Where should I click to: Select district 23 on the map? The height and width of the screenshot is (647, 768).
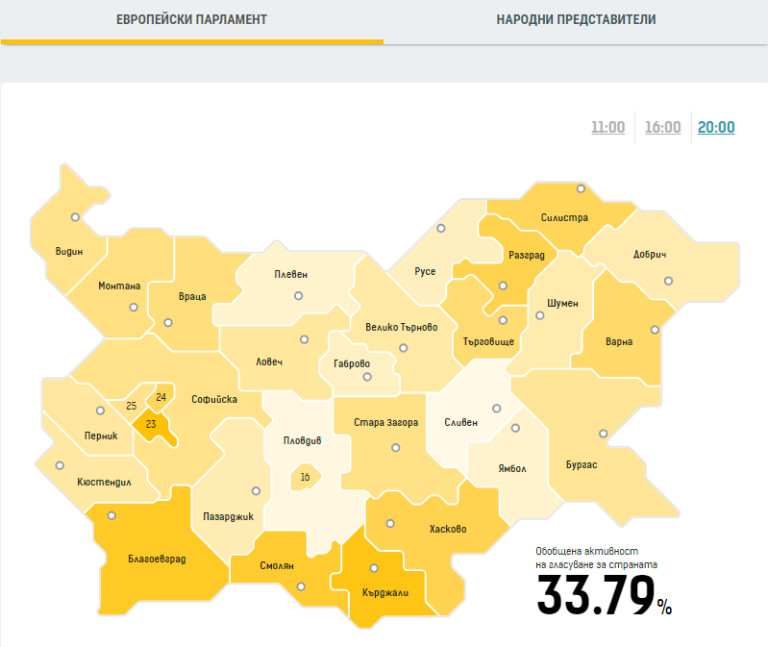(151, 424)
